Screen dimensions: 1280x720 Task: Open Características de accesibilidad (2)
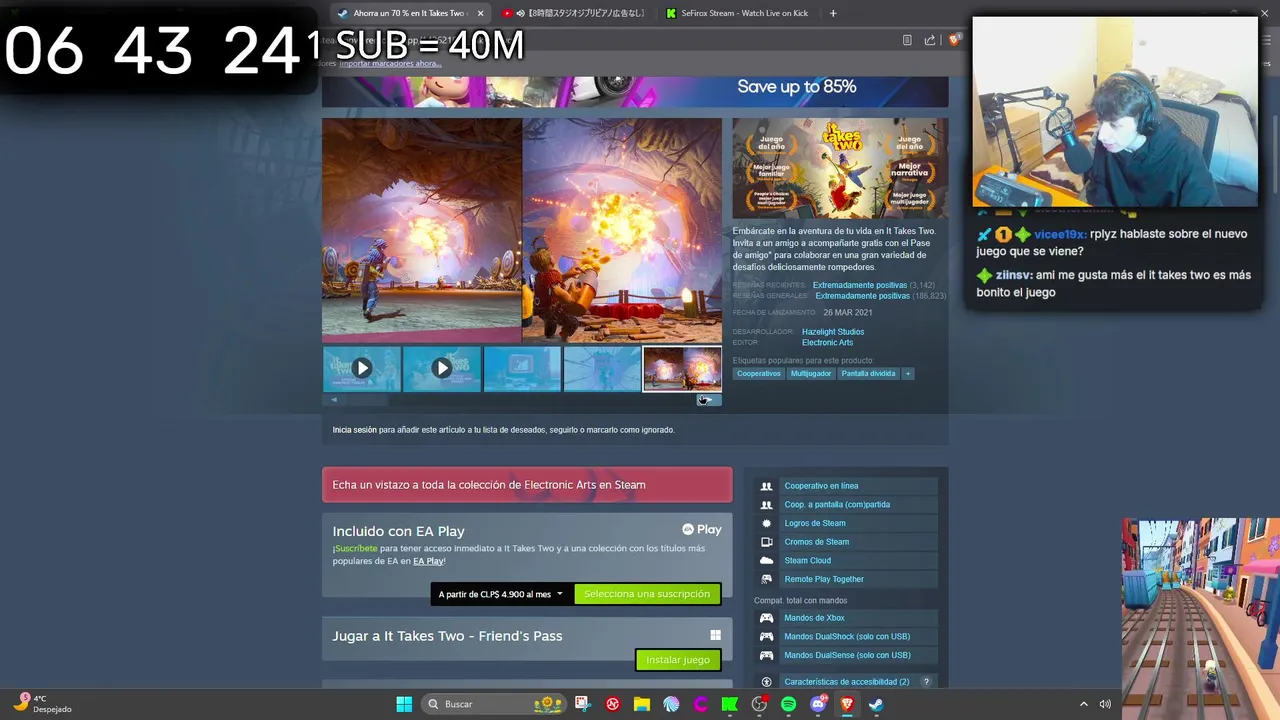click(846, 682)
